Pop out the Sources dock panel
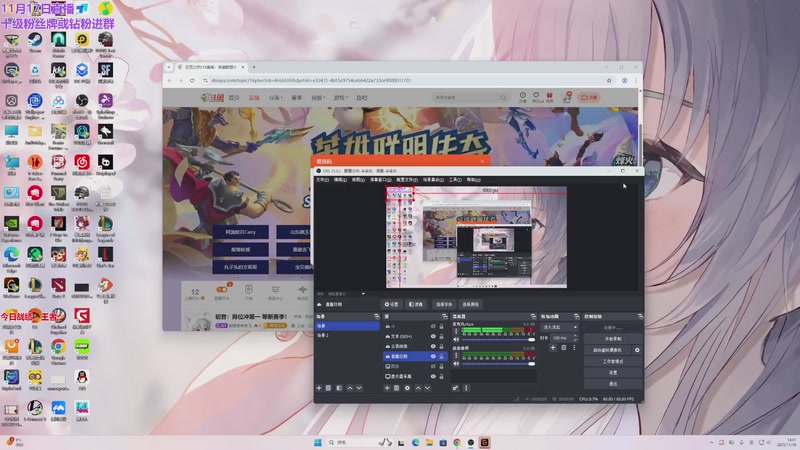 click(444, 317)
